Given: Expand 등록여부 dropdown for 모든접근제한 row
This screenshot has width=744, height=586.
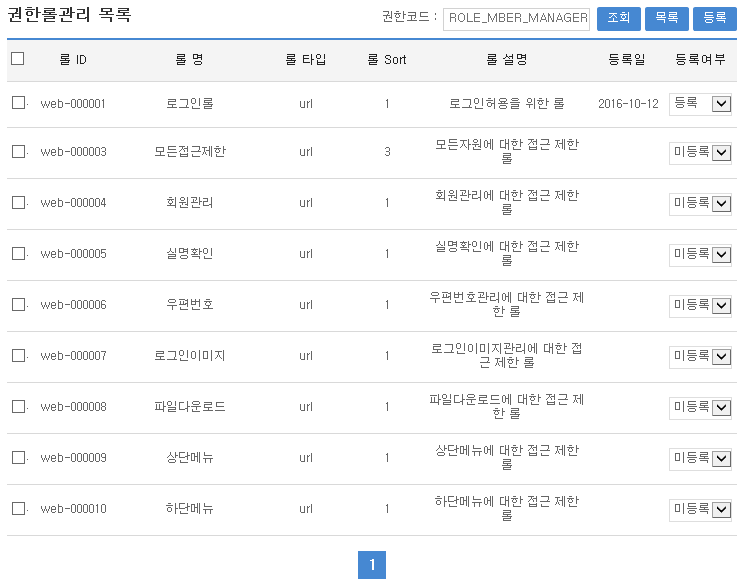Looking at the screenshot, I should pos(701,153).
